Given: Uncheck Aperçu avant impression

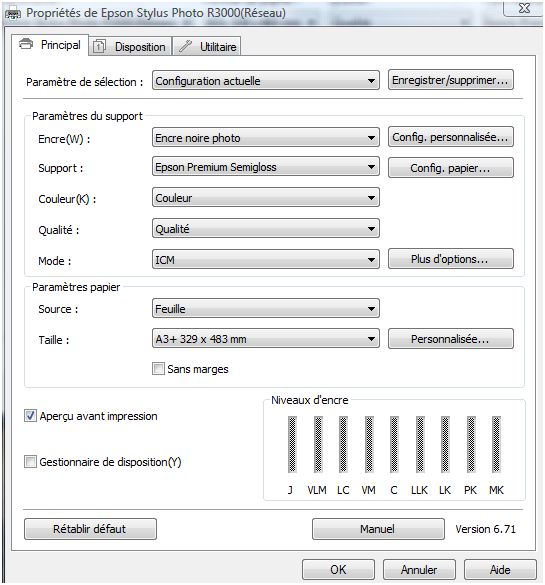Looking at the screenshot, I should [x=30, y=416].
